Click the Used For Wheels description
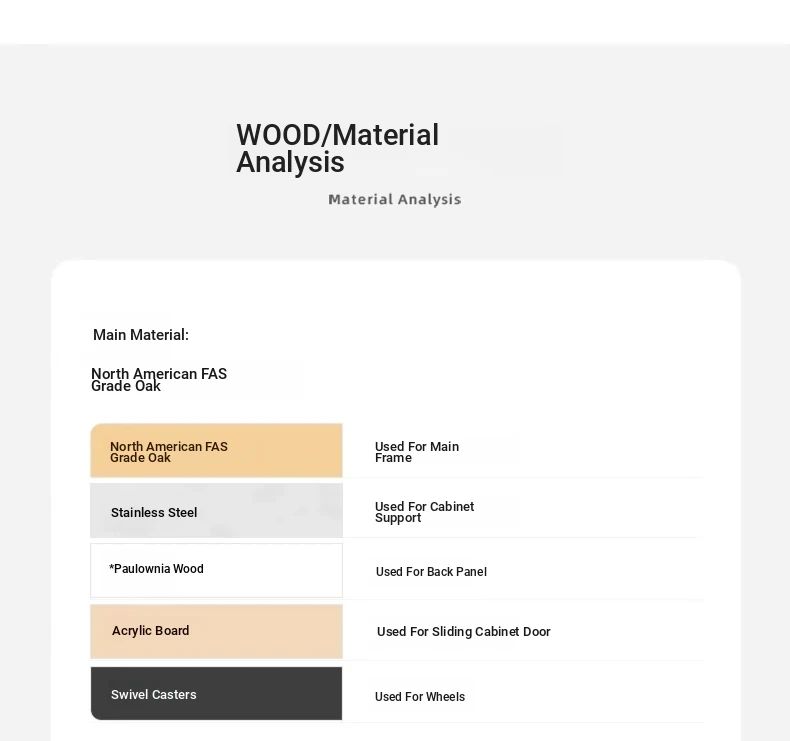Viewport: 790px width, 741px height. (420, 697)
